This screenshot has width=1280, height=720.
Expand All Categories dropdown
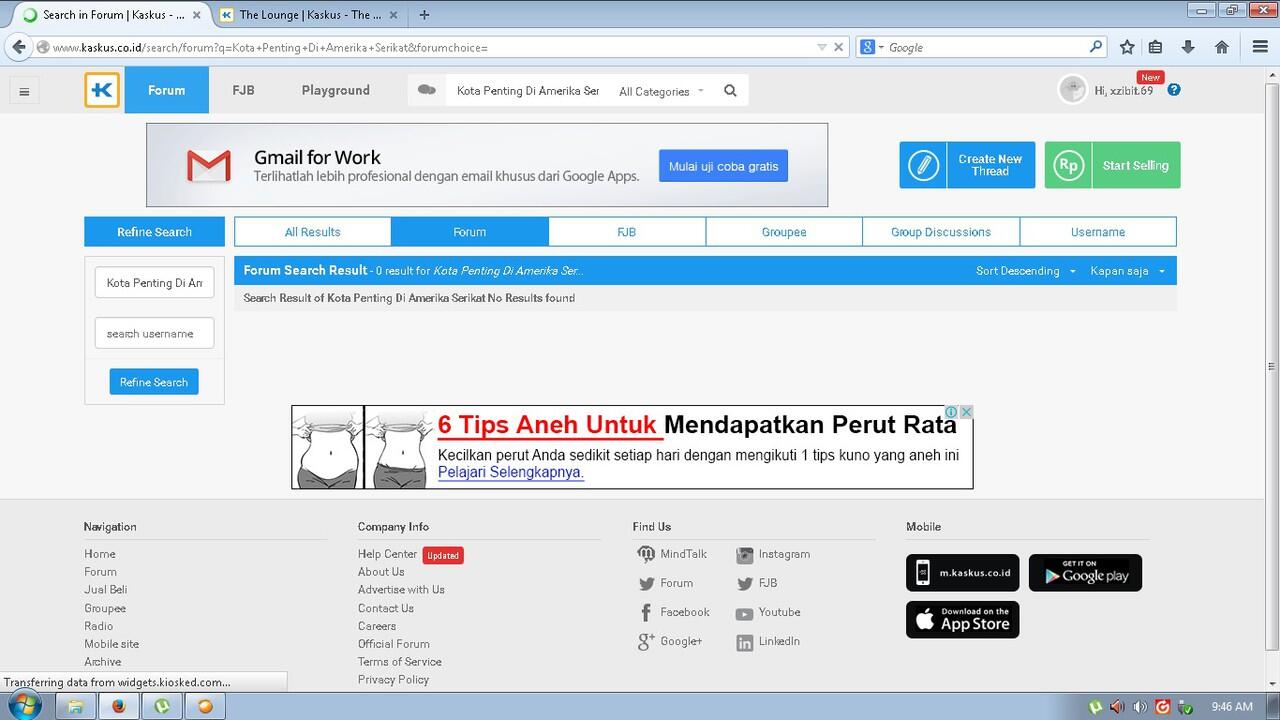coord(661,91)
